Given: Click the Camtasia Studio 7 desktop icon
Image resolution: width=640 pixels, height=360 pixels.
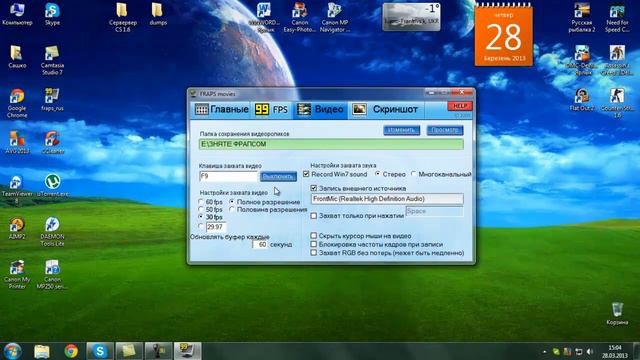Looking at the screenshot, I should 52,60.
